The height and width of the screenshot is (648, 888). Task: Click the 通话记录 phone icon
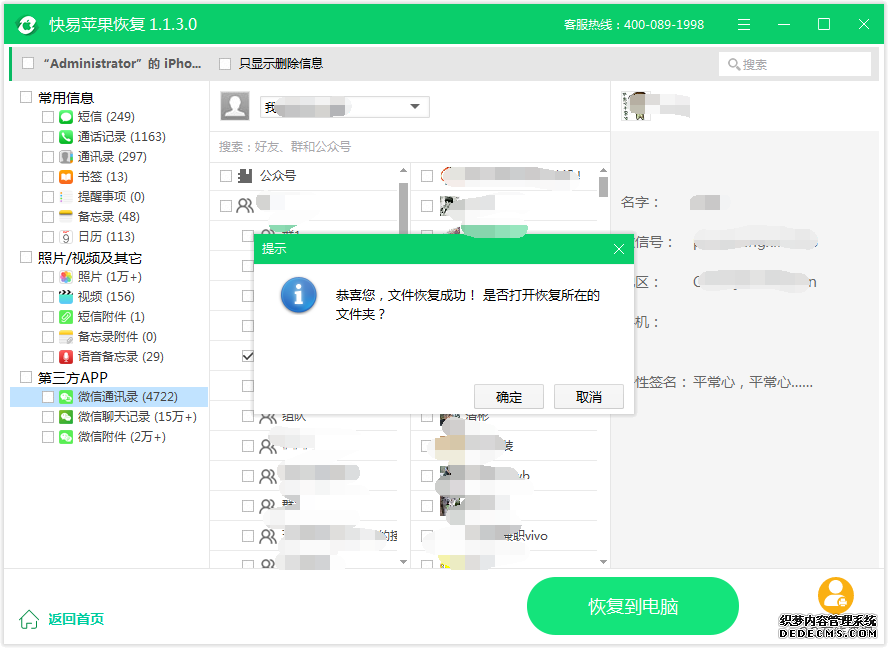click(x=66, y=137)
